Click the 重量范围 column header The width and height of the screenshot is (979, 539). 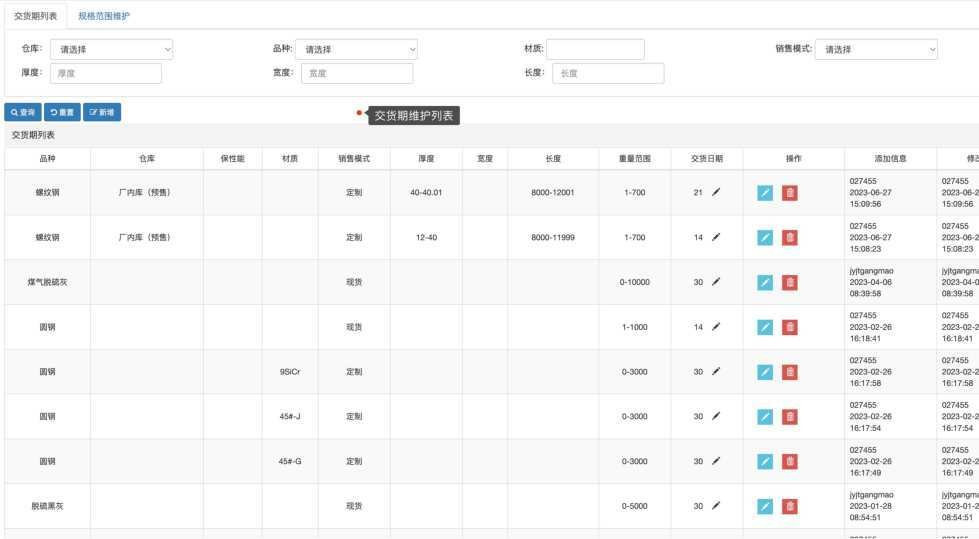(x=634, y=159)
